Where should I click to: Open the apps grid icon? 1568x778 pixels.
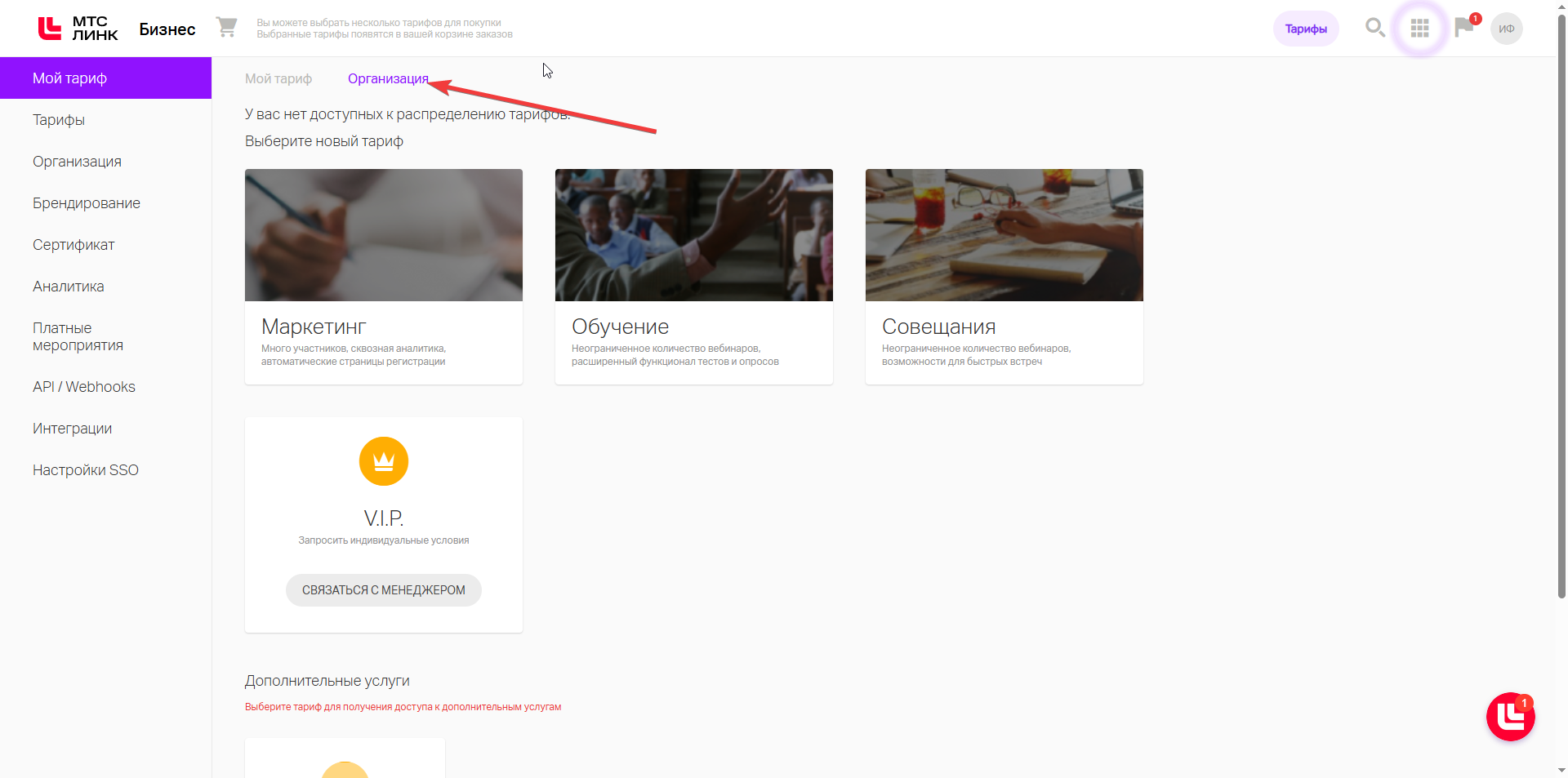click(1420, 29)
